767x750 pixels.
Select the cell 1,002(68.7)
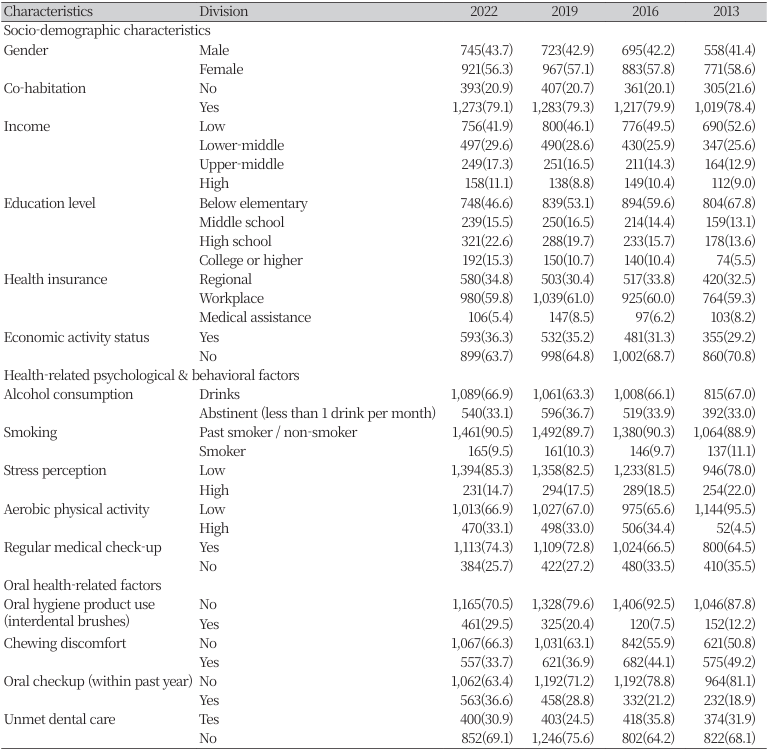coord(644,357)
